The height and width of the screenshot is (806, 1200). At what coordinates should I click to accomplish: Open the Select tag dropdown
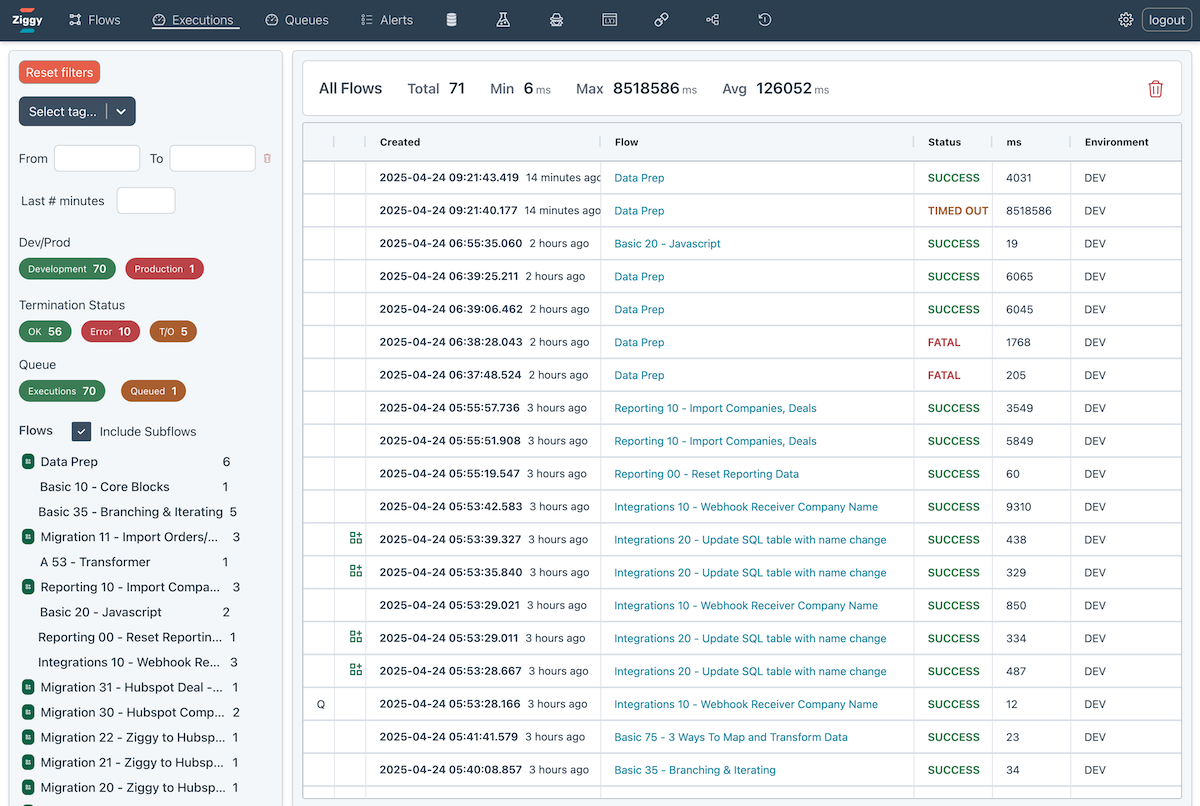pyautogui.click(x=77, y=112)
